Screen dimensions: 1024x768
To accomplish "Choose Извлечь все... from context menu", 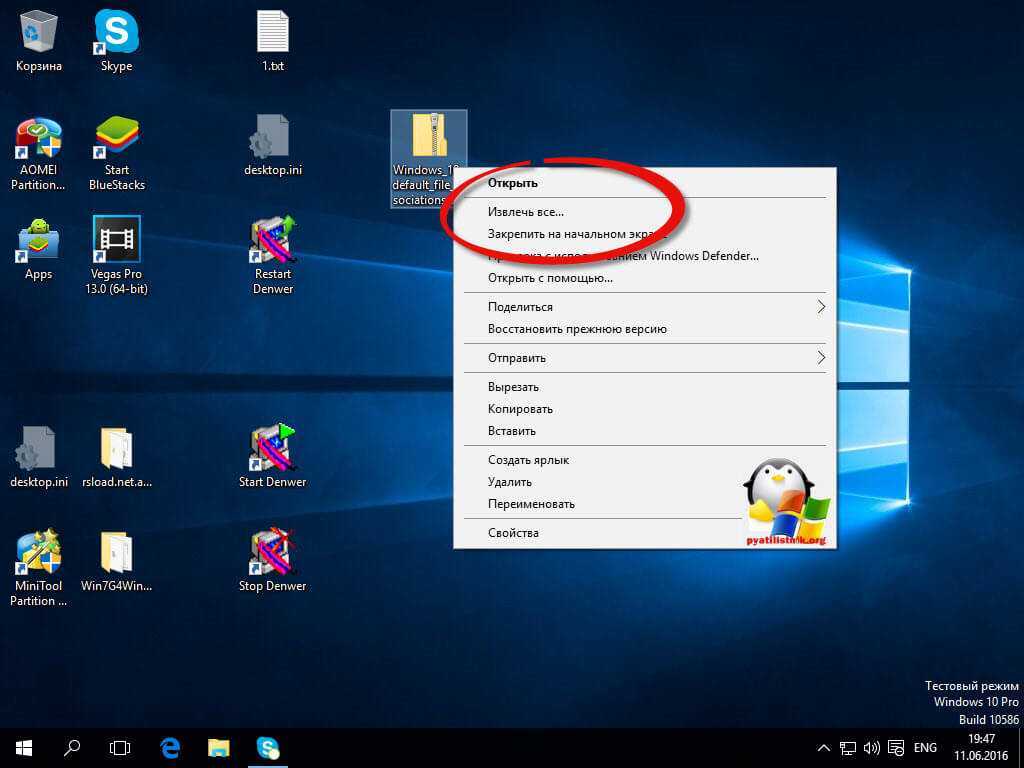I will [526, 212].
